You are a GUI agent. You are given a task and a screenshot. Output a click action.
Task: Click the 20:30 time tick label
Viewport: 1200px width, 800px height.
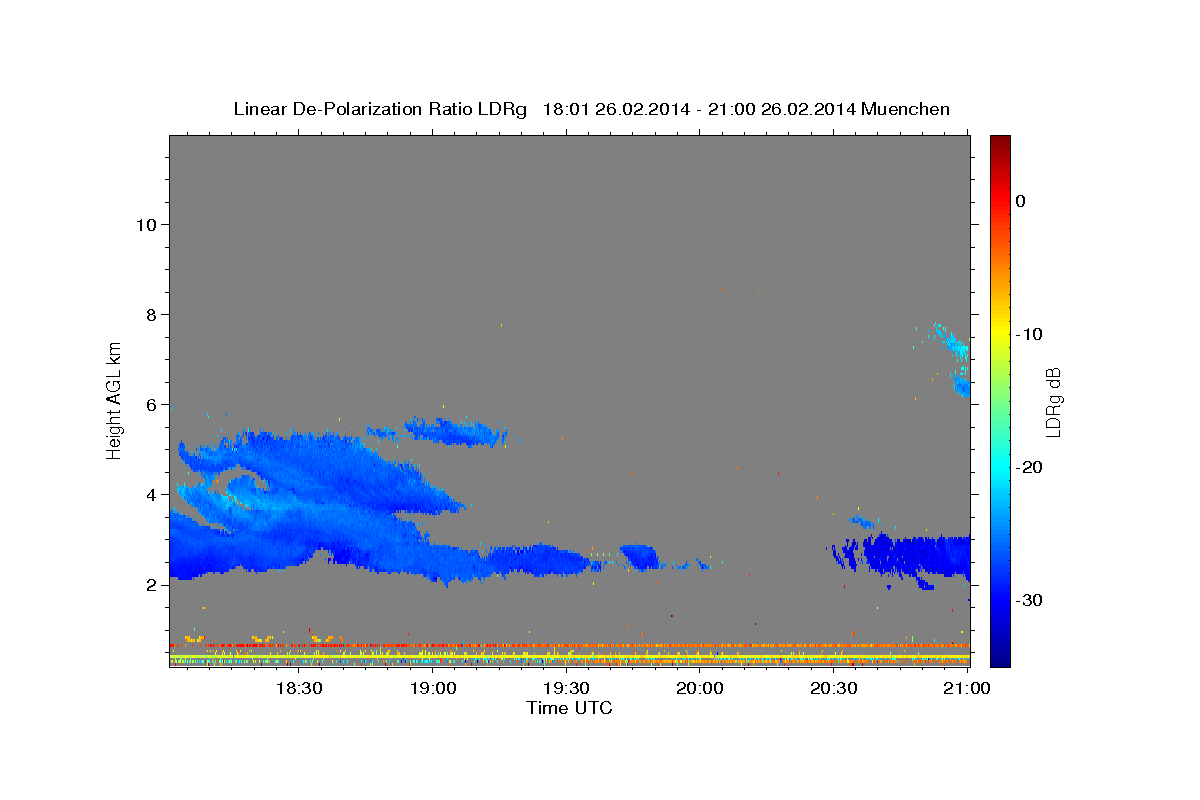tap(833, 688)
